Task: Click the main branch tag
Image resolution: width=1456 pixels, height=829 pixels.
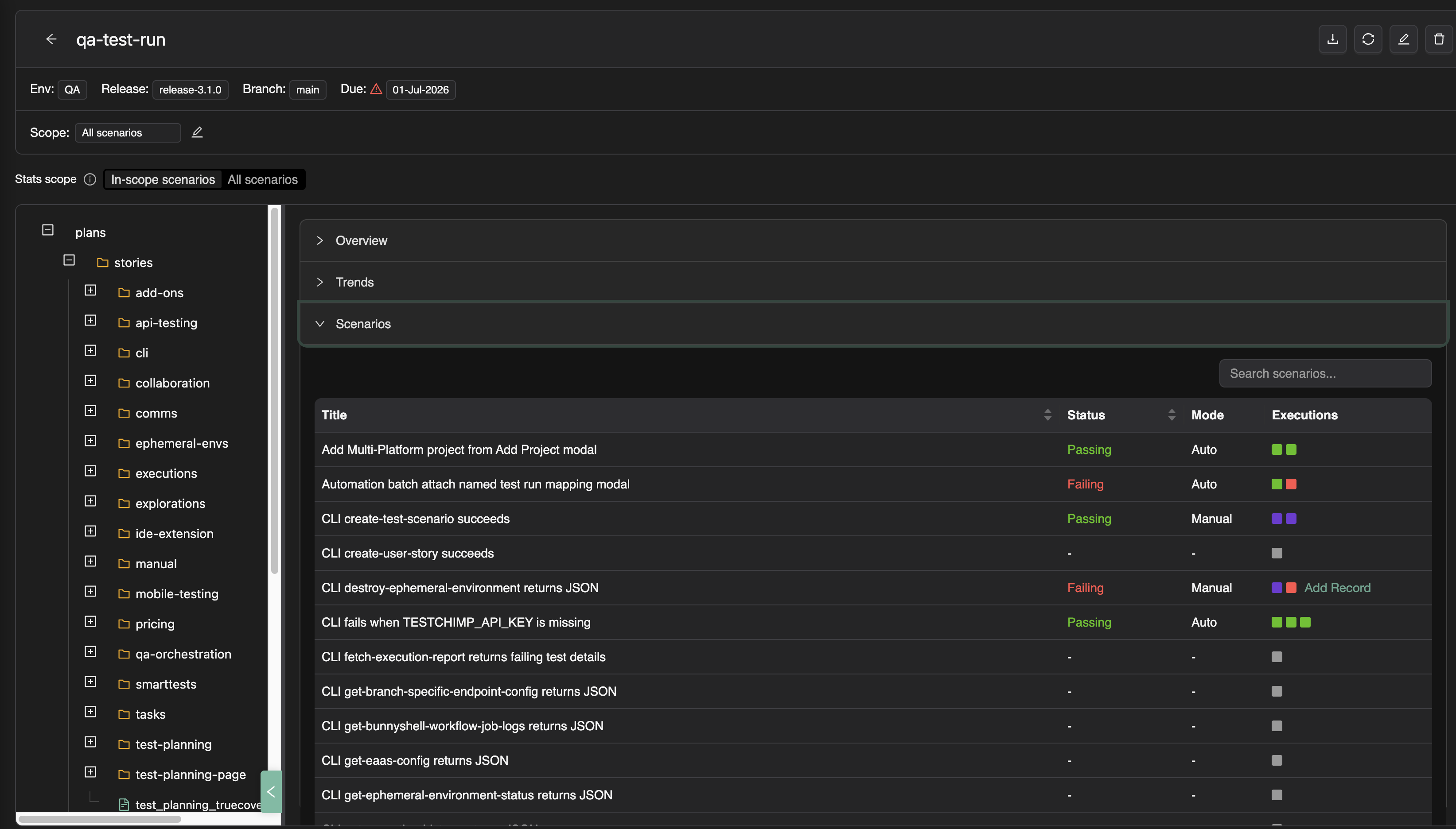Action: 308,89
